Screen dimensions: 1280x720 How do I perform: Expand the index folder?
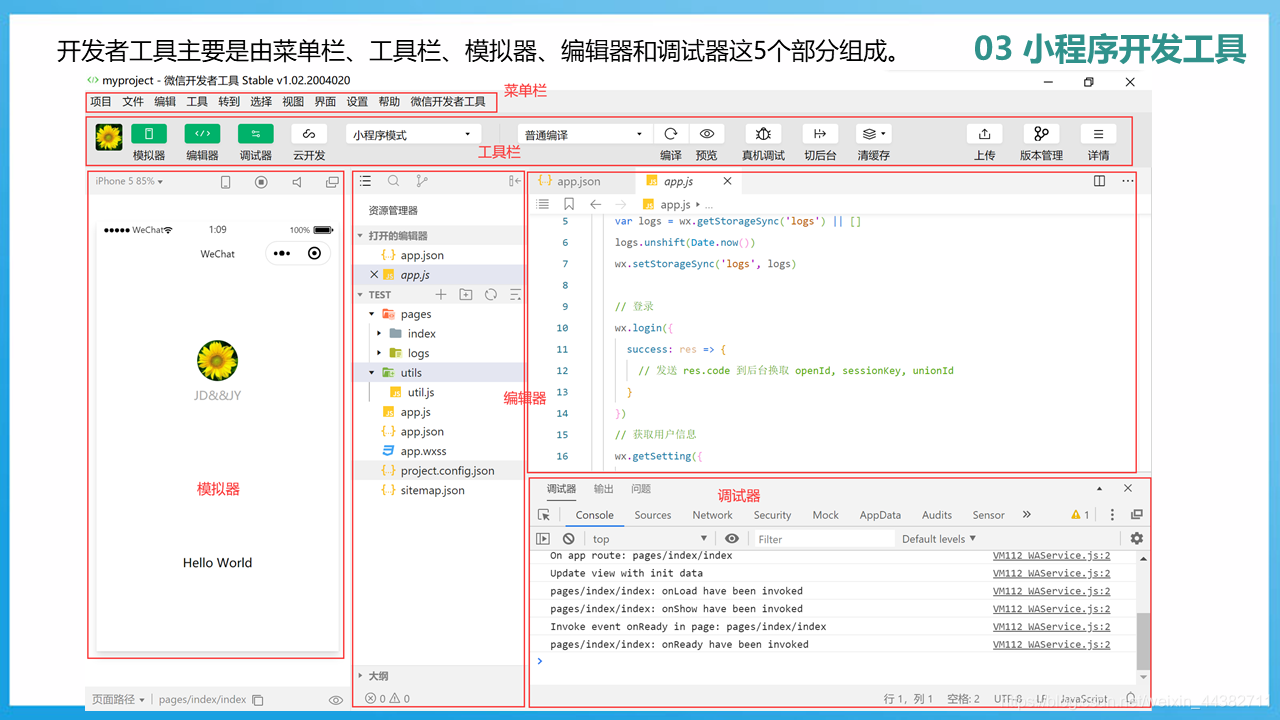(x=379, y=333)
